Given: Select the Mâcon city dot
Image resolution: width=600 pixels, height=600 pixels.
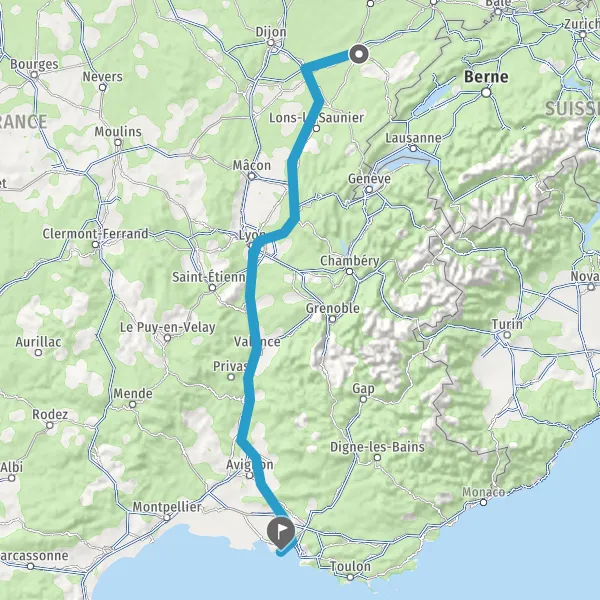Looking at the screenshot, I should coord(251,176).
